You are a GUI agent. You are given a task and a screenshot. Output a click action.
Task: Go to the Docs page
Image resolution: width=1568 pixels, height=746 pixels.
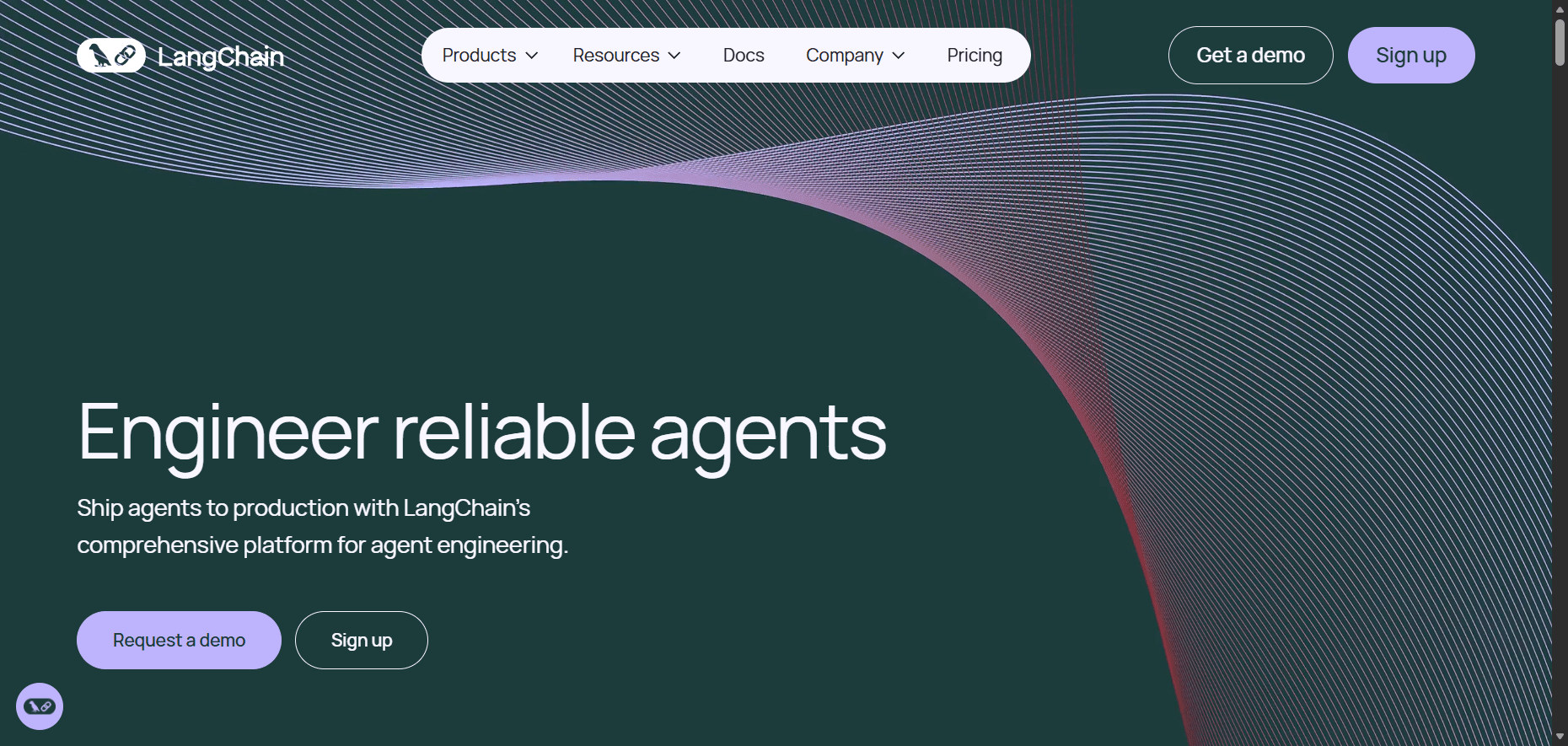(x=744, y=56)
